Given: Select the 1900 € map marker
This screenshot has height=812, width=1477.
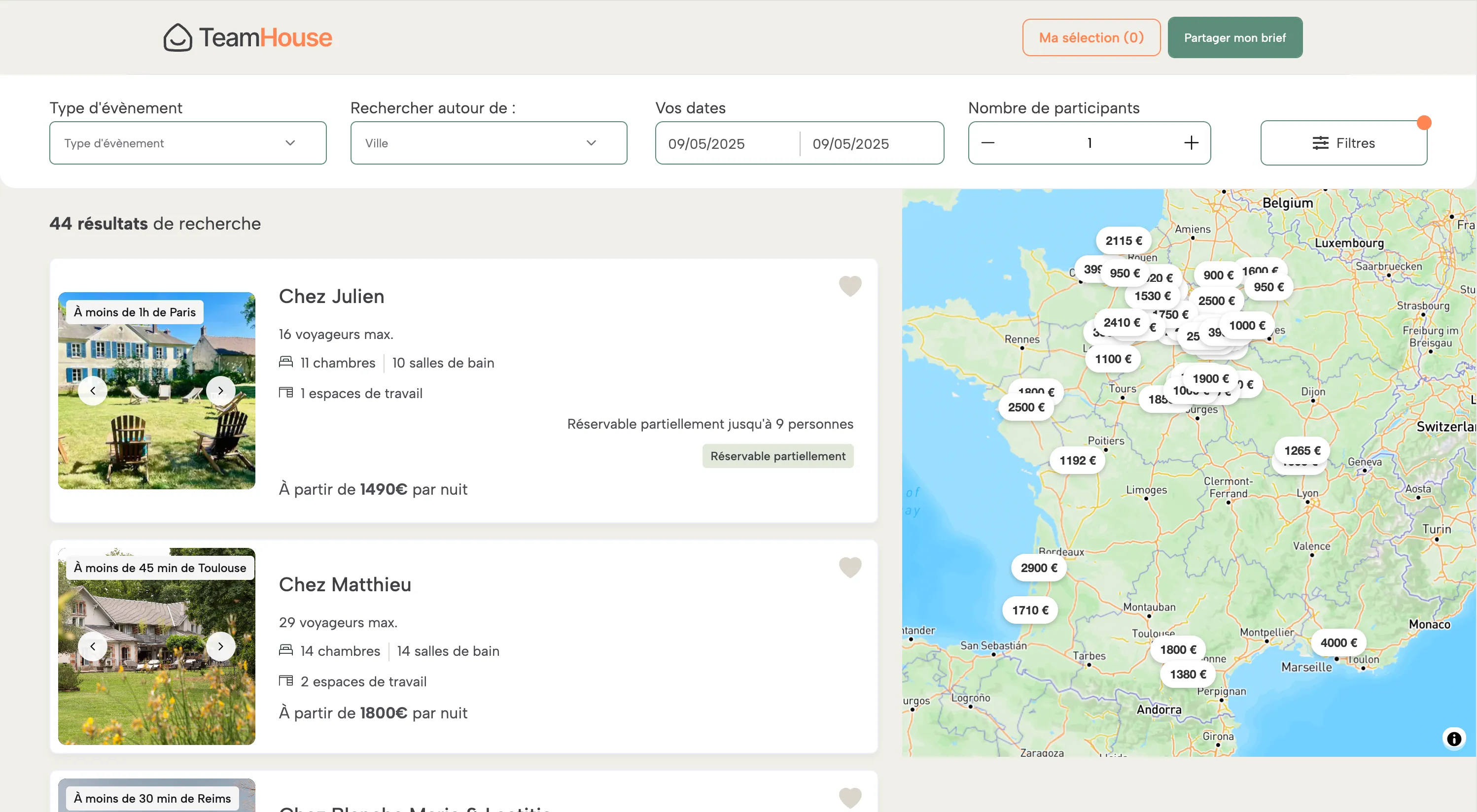Looking at the screenshot, I should click(1210, 379).
